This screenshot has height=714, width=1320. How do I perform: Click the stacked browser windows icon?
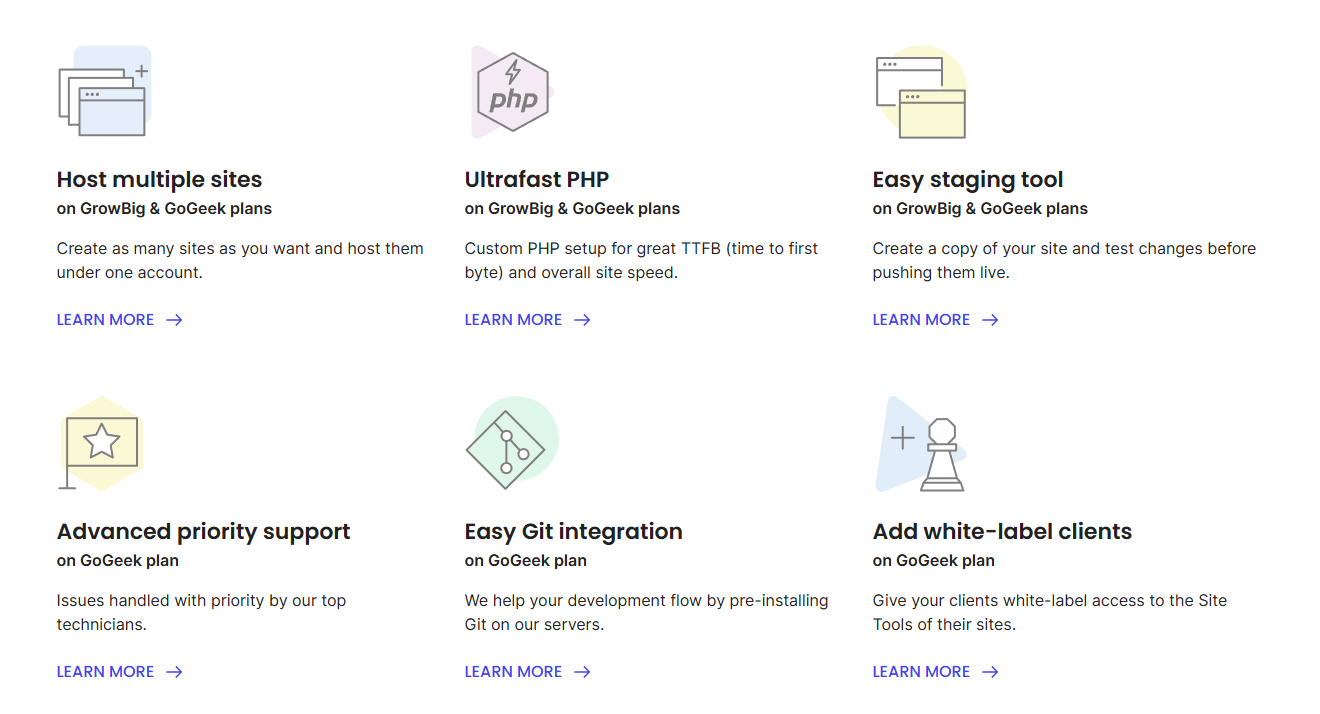pyautogui.click(x=104, y=92)
